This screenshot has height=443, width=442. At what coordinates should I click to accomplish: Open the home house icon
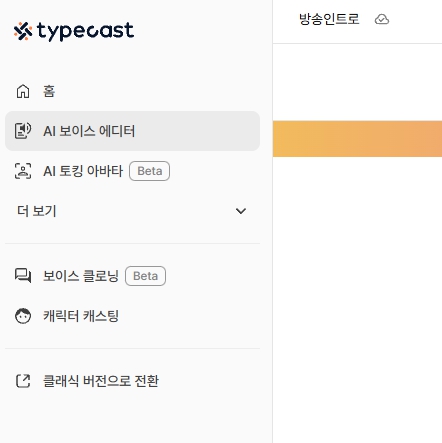tap(23, 91)
